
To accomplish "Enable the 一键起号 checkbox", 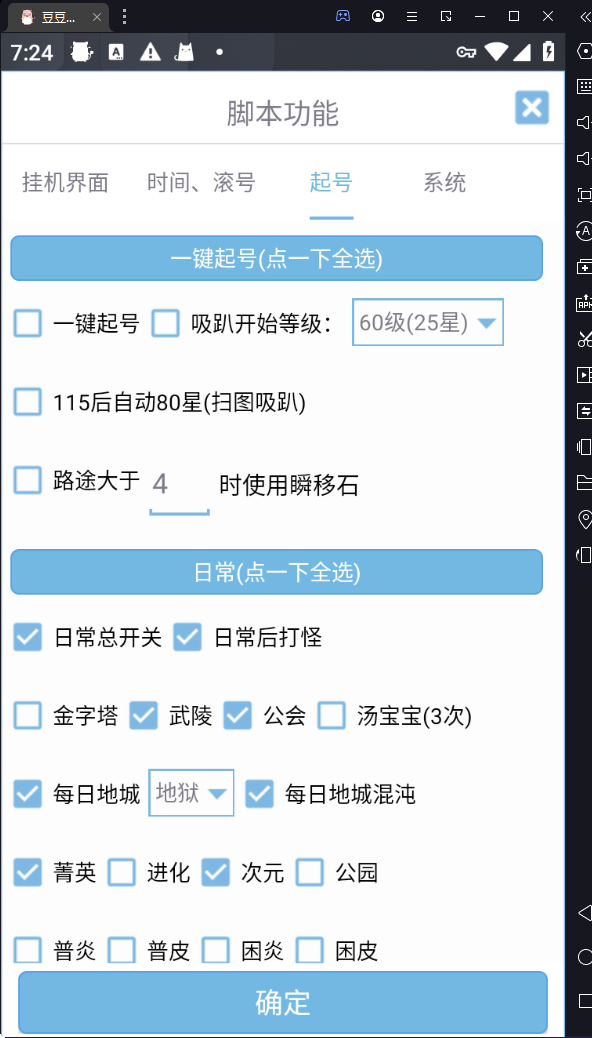I will (x=28, y=324).
